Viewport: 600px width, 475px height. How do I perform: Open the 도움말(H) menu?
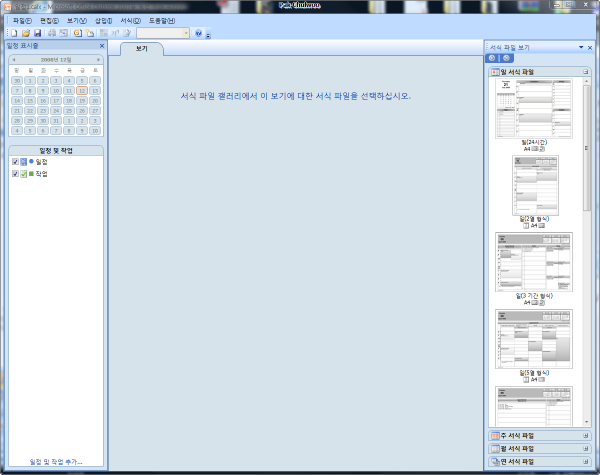[162, 21]
